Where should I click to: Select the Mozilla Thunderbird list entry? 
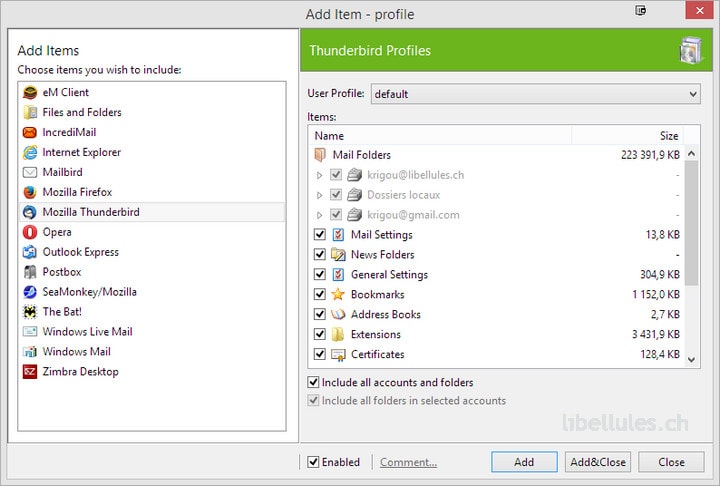coord(152,212)
